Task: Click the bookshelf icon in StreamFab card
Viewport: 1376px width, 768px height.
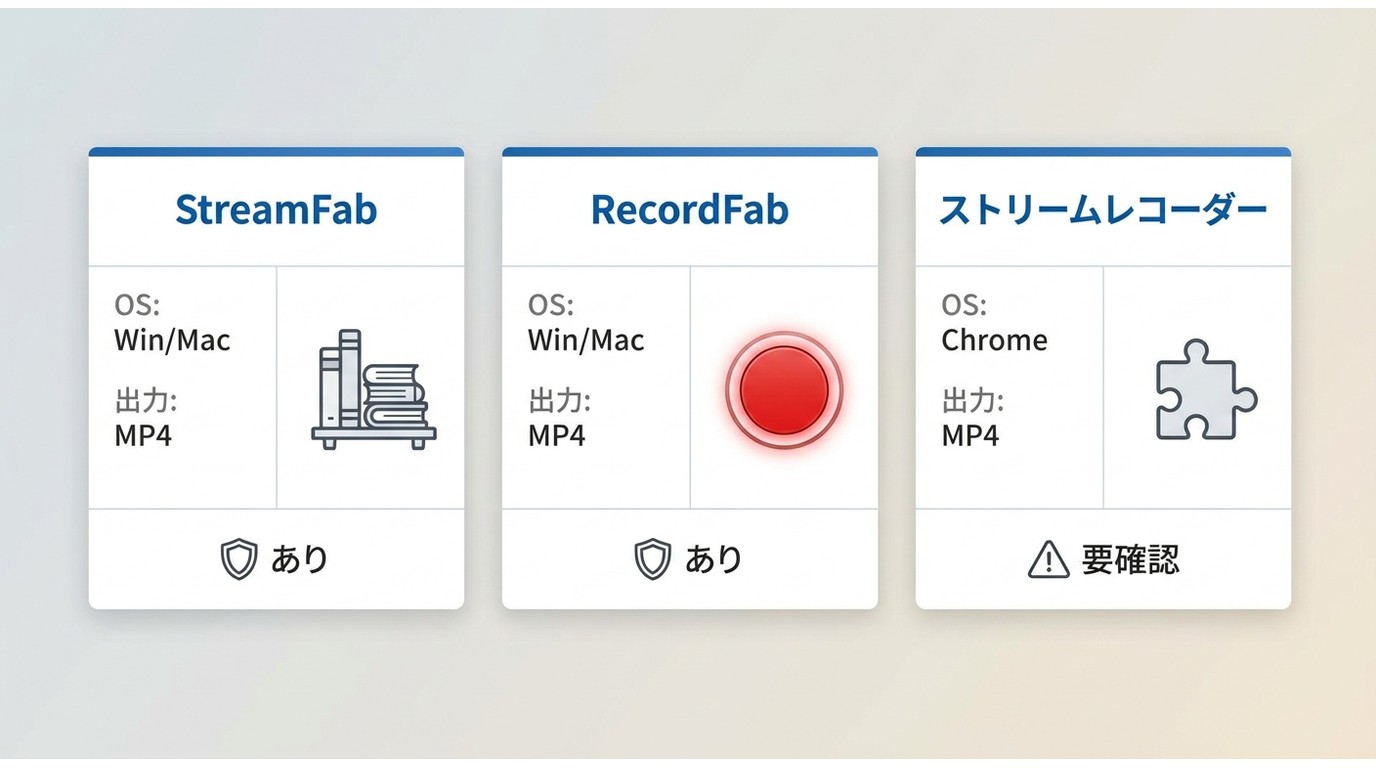Action: [374, 389]
